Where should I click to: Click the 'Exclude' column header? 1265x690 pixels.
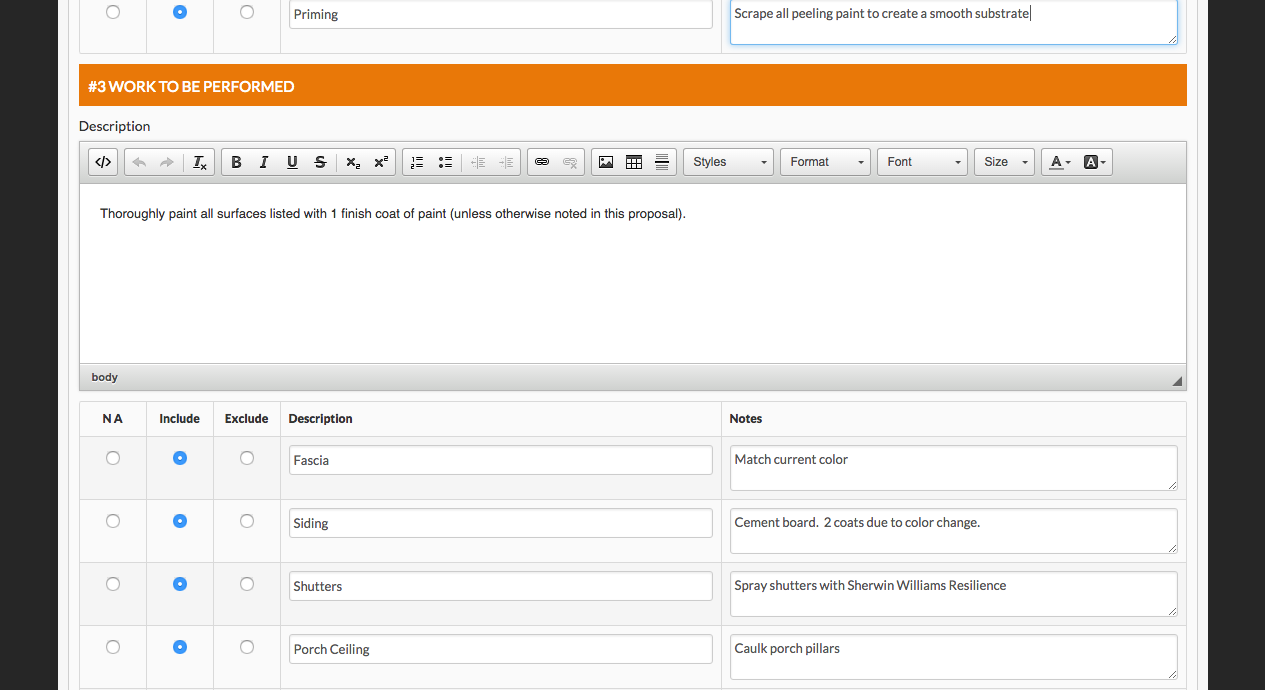[x=247, y=419]
